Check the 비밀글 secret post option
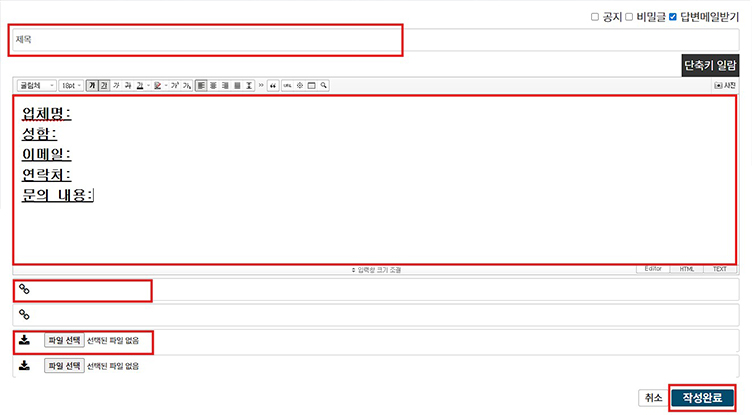The width and height of the screenshot is (752, 415). click(x=629, y=17)
